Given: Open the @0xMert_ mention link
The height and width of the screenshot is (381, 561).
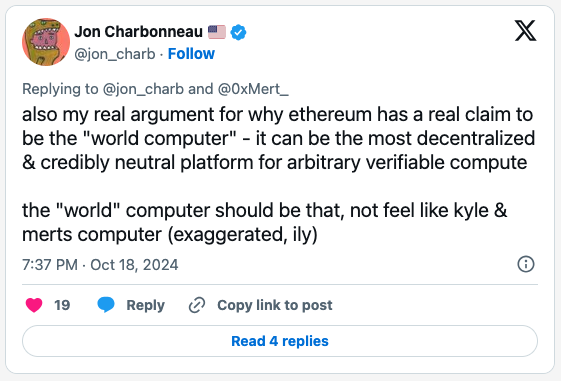Looking at the screenshot, I should (x=253, y=89).
